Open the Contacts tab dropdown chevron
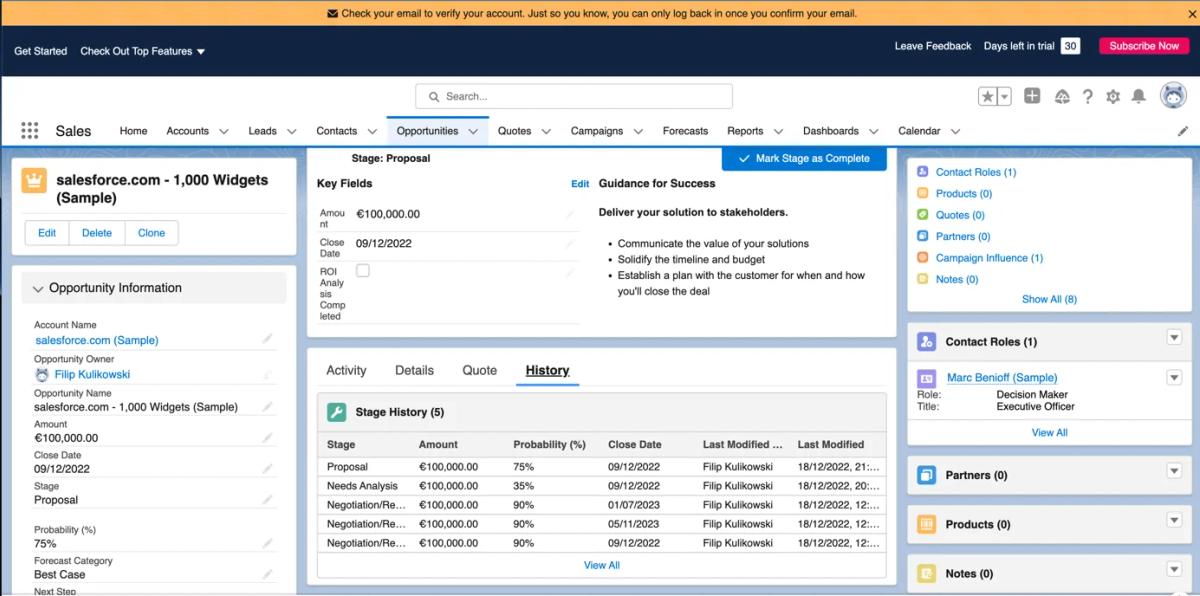Image resolution: width=1200 pixels, height=596 pixels. (372, 131)
